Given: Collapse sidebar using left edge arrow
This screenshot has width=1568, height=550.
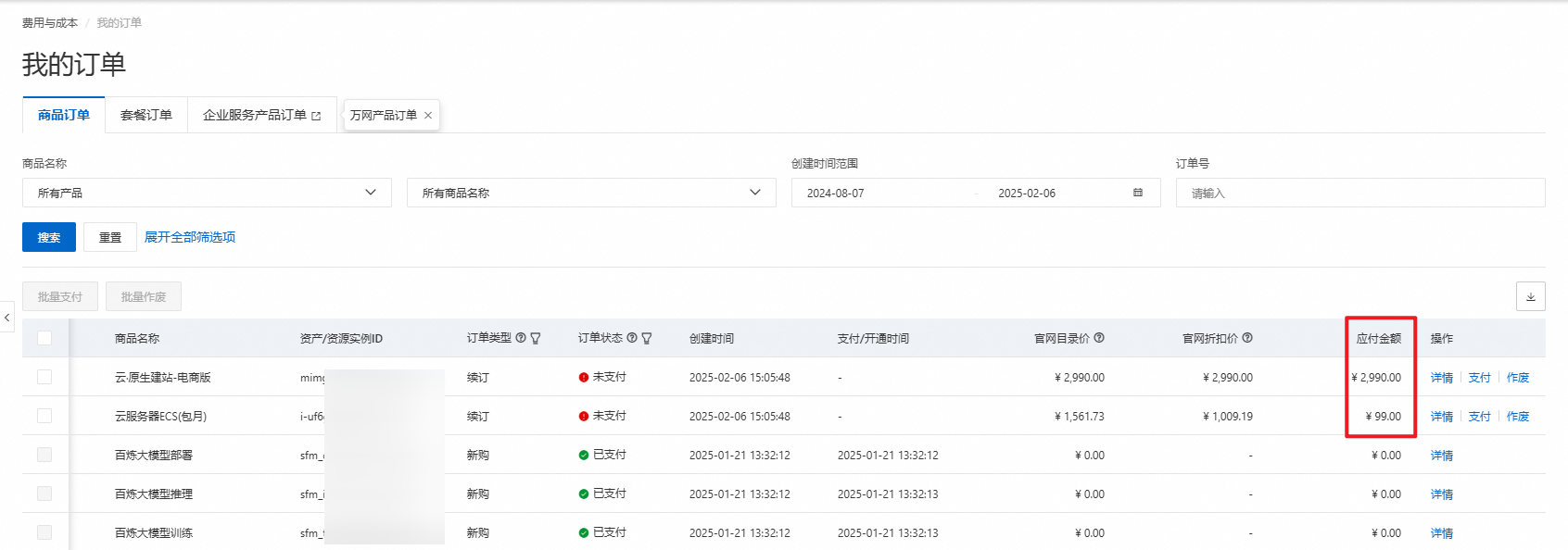Looking at the screenshot, I should [x=7, y=318].
